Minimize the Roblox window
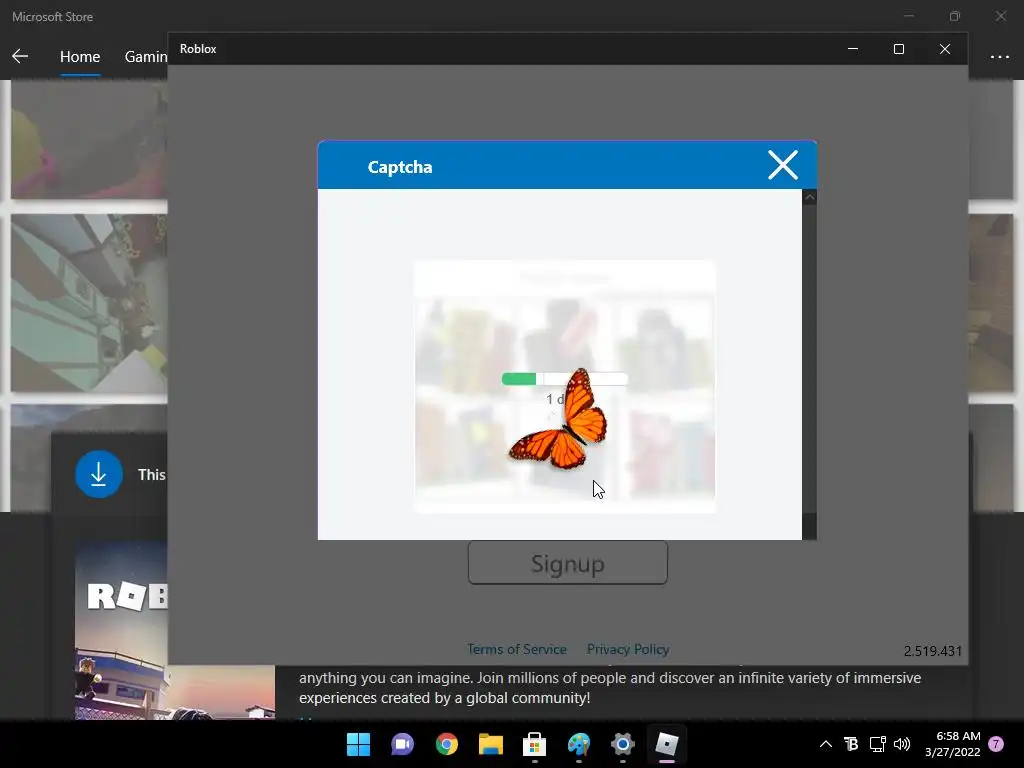 pyautogui.click(x=852, y=49)
